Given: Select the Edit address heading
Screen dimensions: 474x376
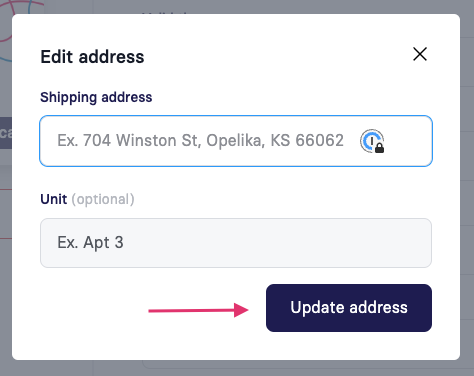Looking at the screenshot, I should pos(92,57).
